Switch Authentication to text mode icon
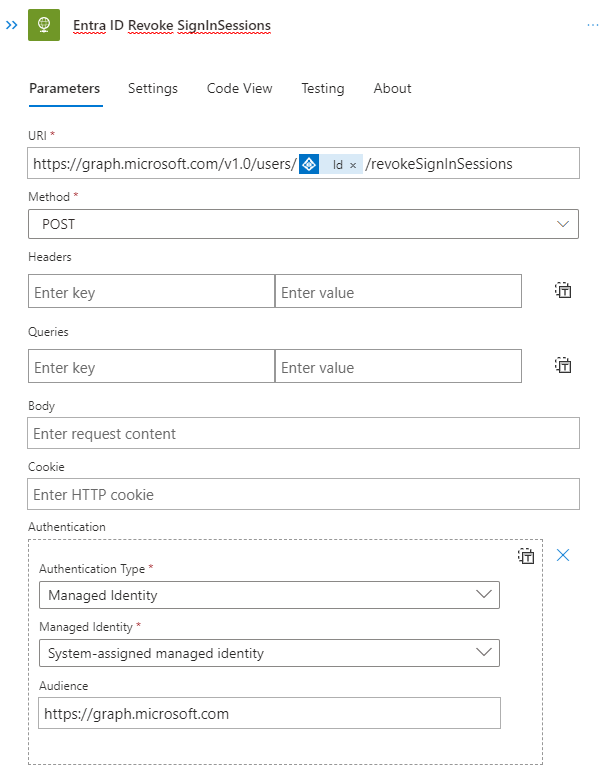This screenshot has height=779, width=611. point(526,556)
